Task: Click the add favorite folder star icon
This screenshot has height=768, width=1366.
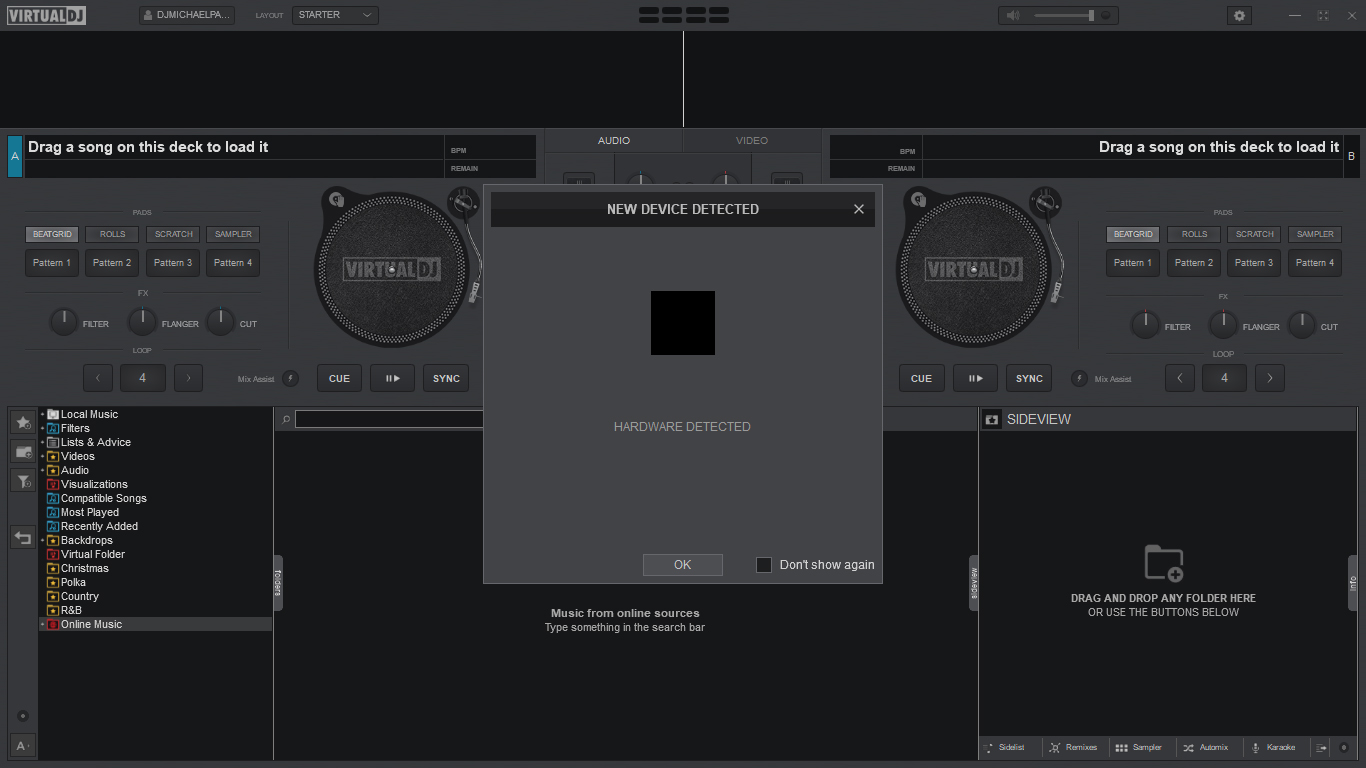Action: pyautogui.click(x=23, y=423)
